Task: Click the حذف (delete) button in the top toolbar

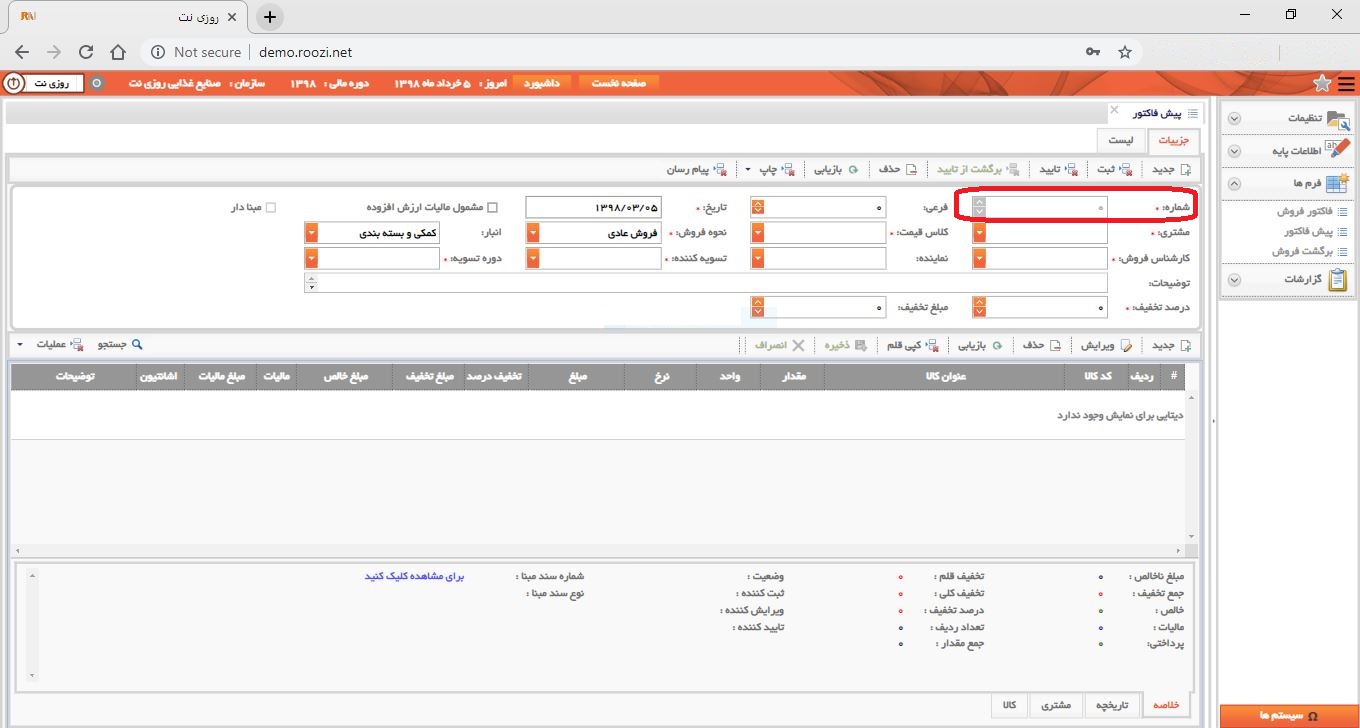Action: [x=897, y=169]
